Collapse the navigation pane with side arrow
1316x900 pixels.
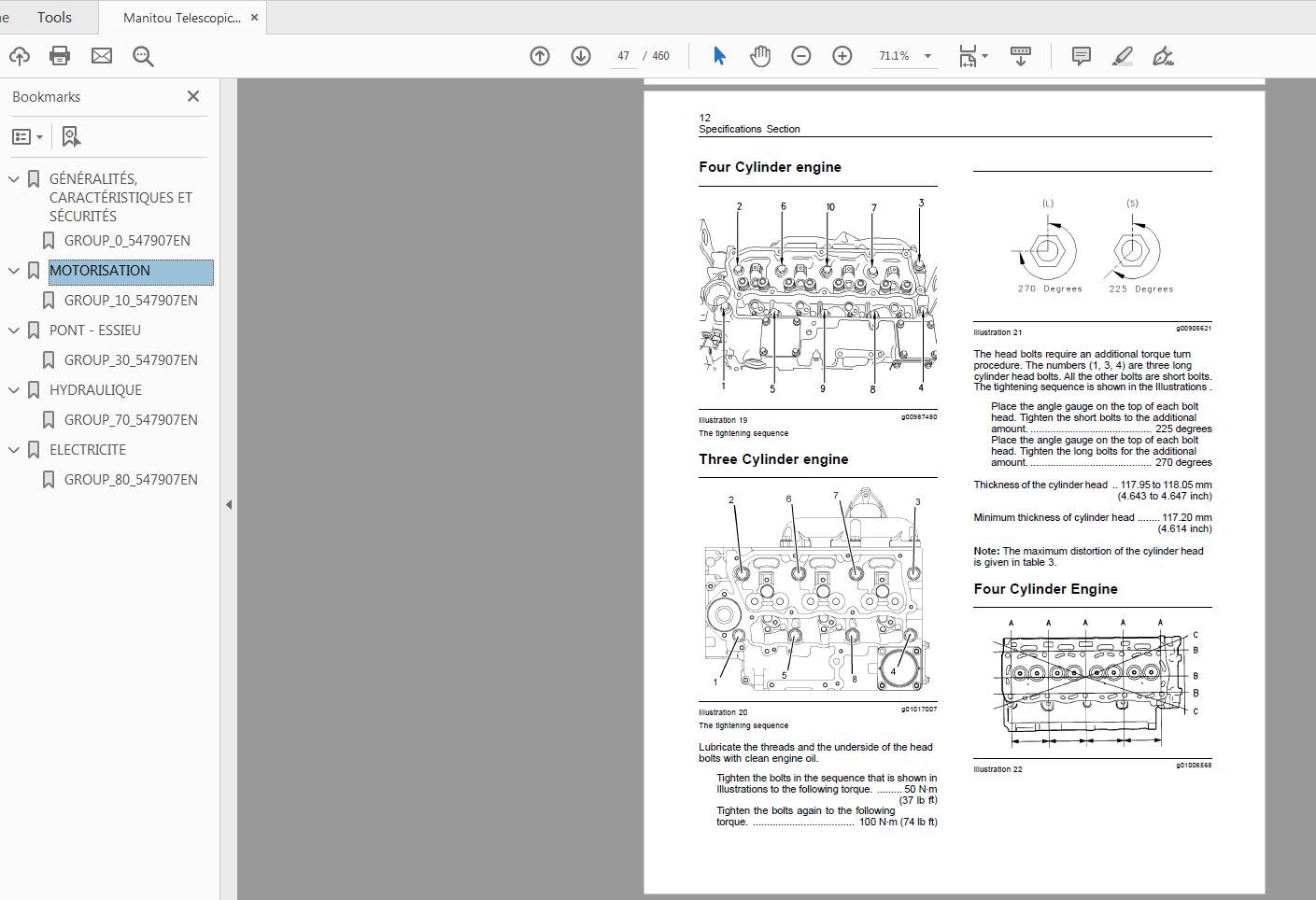[228, 504]
